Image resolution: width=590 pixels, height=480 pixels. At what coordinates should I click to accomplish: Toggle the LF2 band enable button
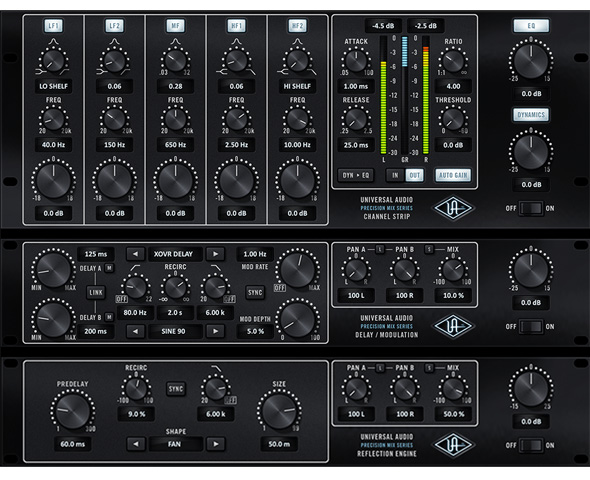(x=114, y=26)
